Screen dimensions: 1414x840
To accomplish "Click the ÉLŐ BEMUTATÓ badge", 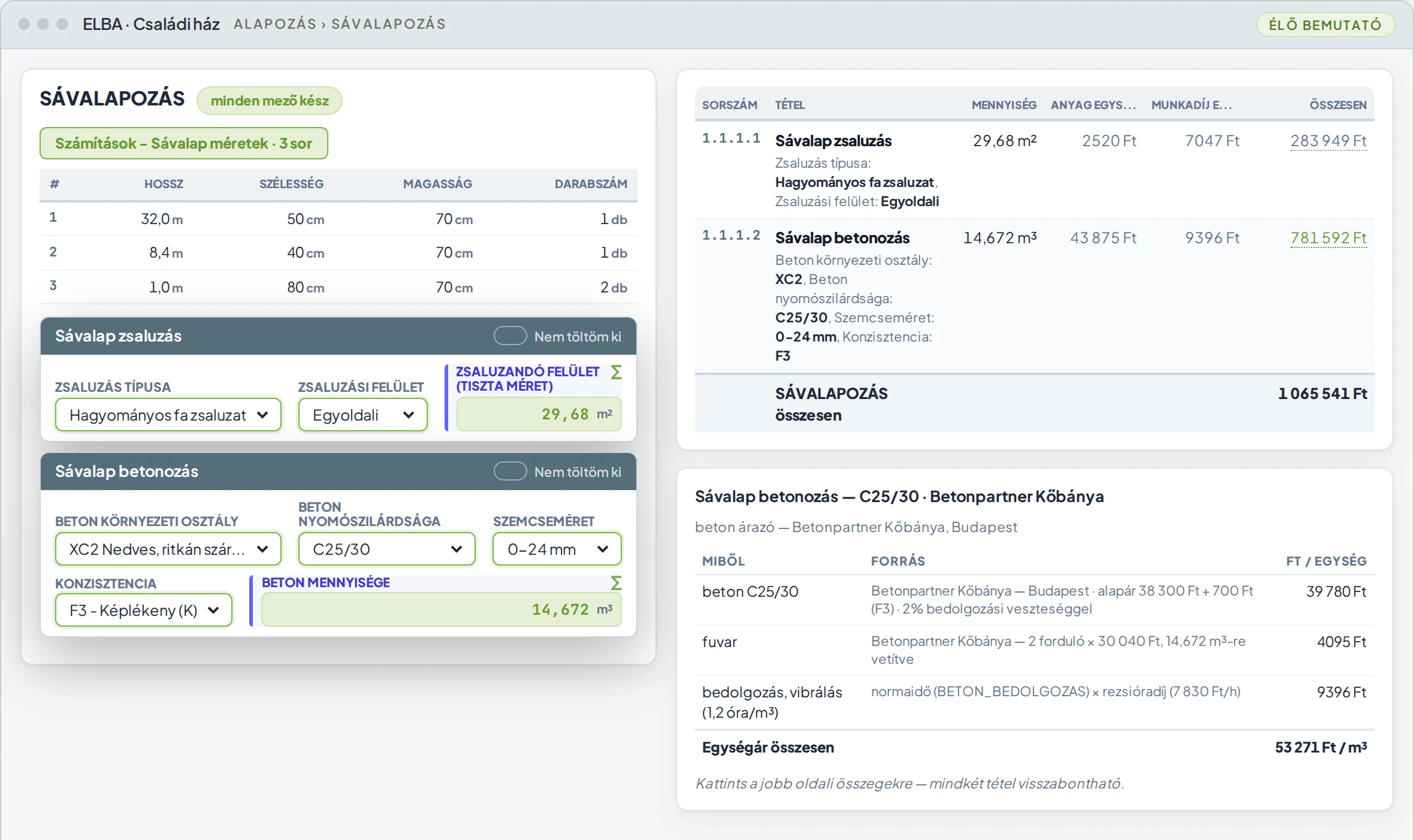I will [x=1325, y=25].
